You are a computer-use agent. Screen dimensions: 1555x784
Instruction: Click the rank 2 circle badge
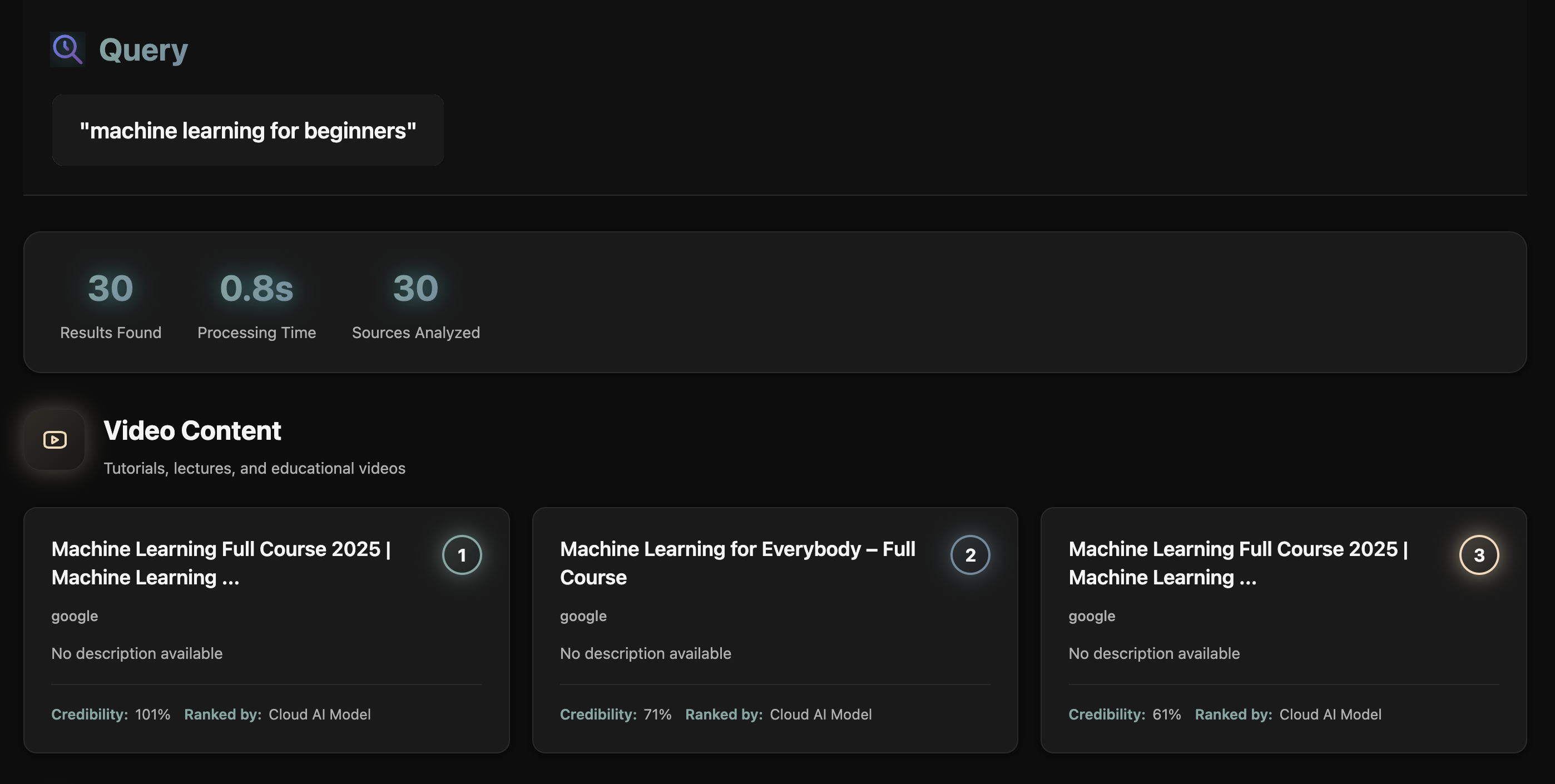tap(970, 555)
